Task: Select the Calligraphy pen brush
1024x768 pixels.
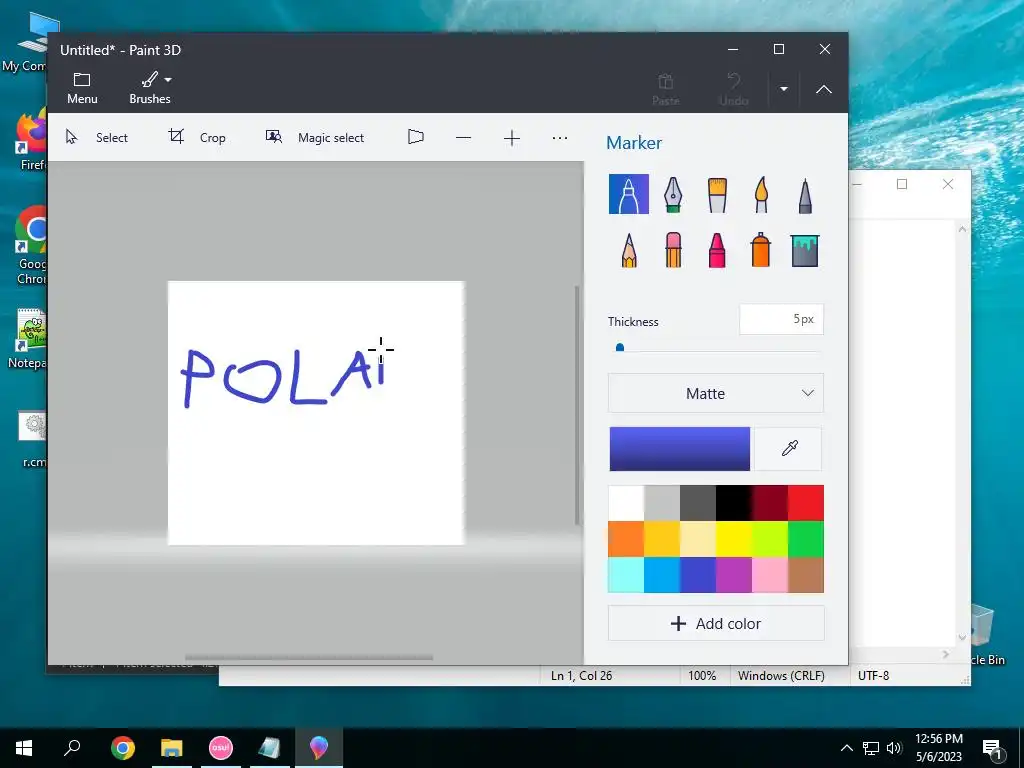Action: pyautogui.click(x=673, y=194)
